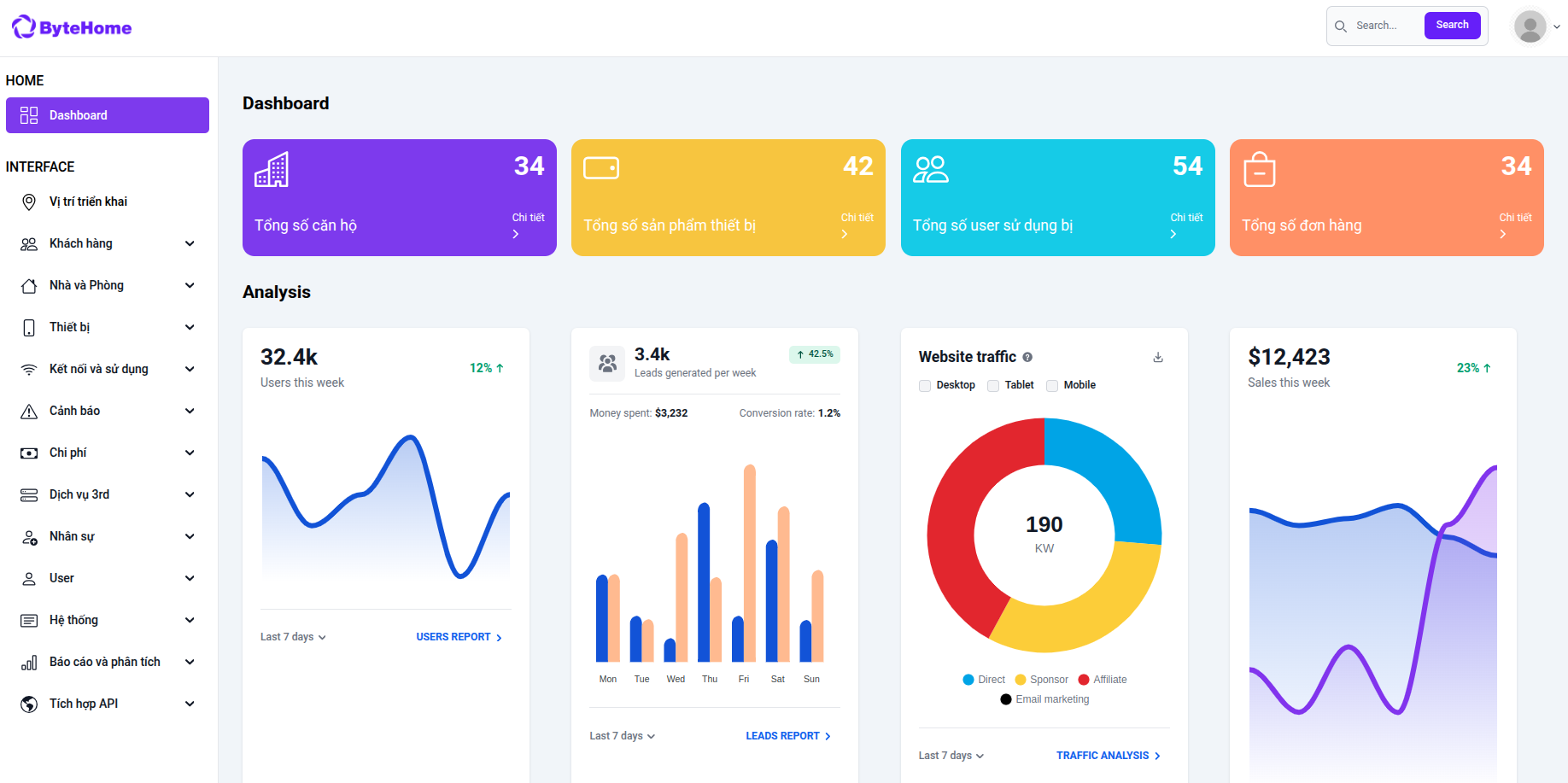The height and width of the screenshot is (783, 1568).
Task: Enable the Desktop checkbox
Action: [x=925, y=386]
